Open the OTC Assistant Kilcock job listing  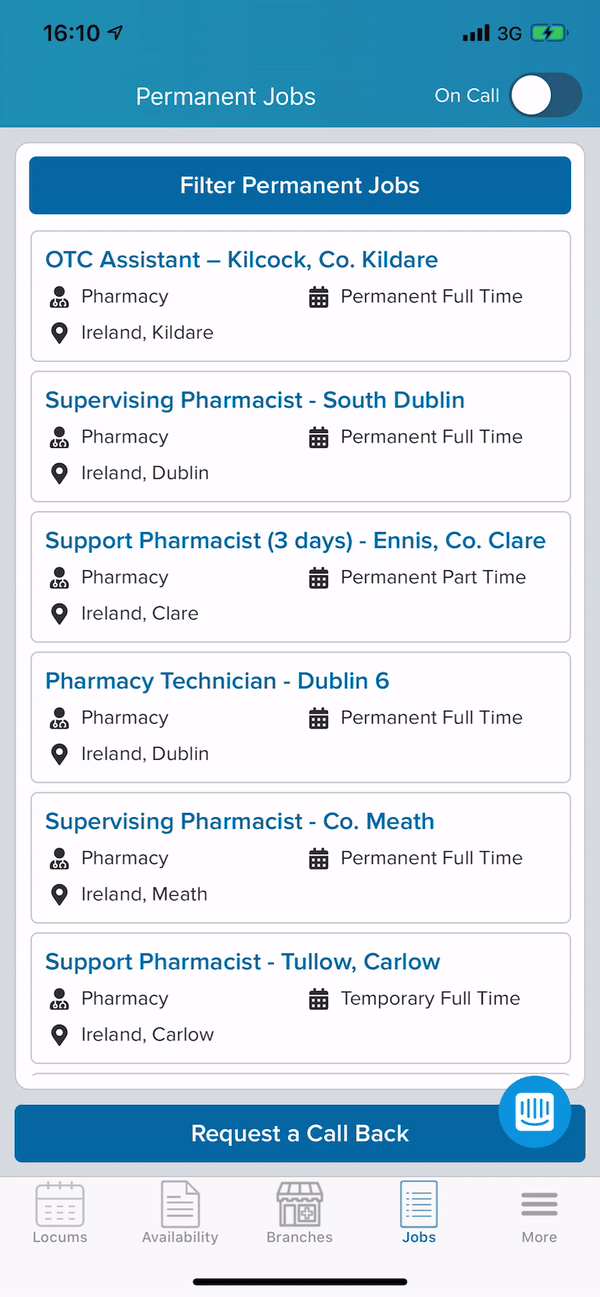coord(301,296)
